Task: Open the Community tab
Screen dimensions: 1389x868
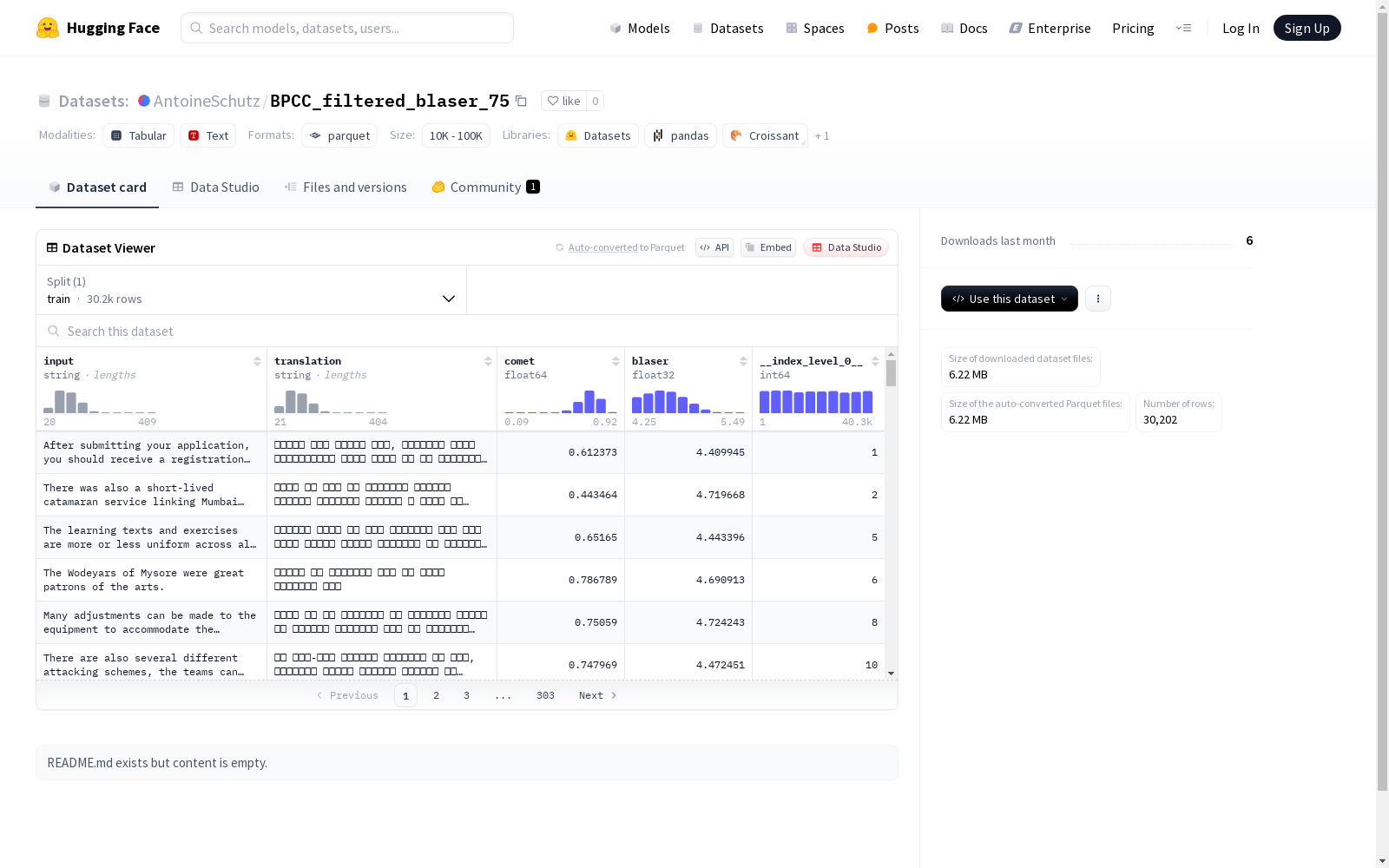Action: 485,187
